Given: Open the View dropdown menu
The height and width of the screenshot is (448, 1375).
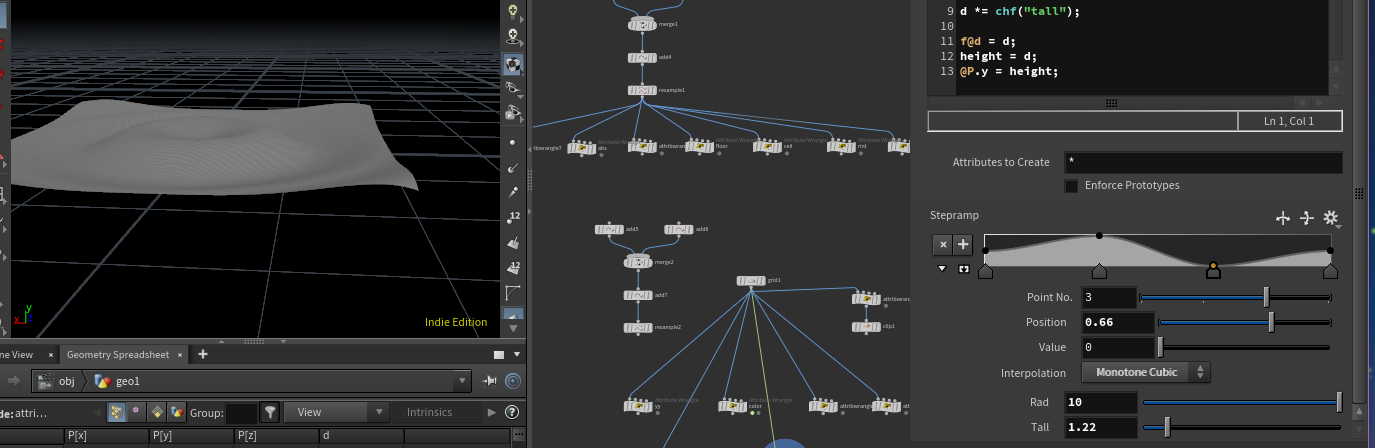Looking at the screenshot, I should tap(337, 412).
